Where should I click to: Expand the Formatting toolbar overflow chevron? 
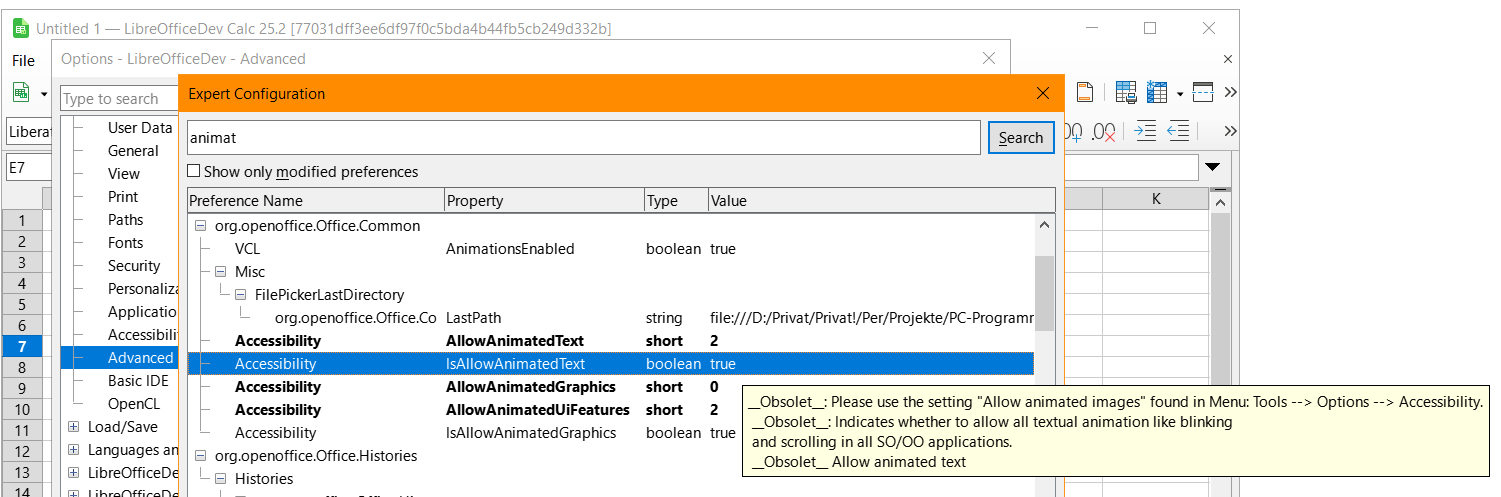pyautogui.click(x=1230, y=131)
